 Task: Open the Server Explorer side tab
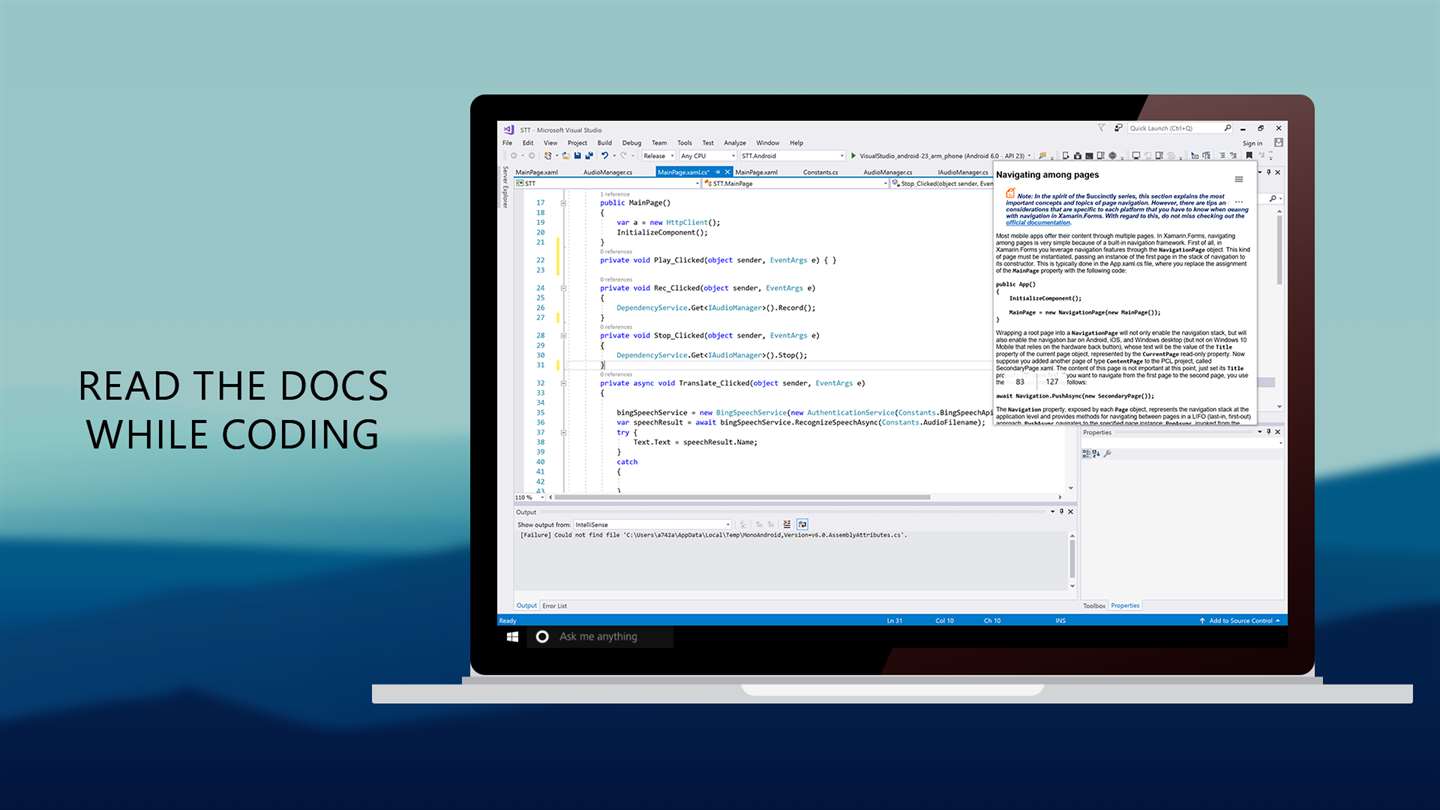point(505,188)
